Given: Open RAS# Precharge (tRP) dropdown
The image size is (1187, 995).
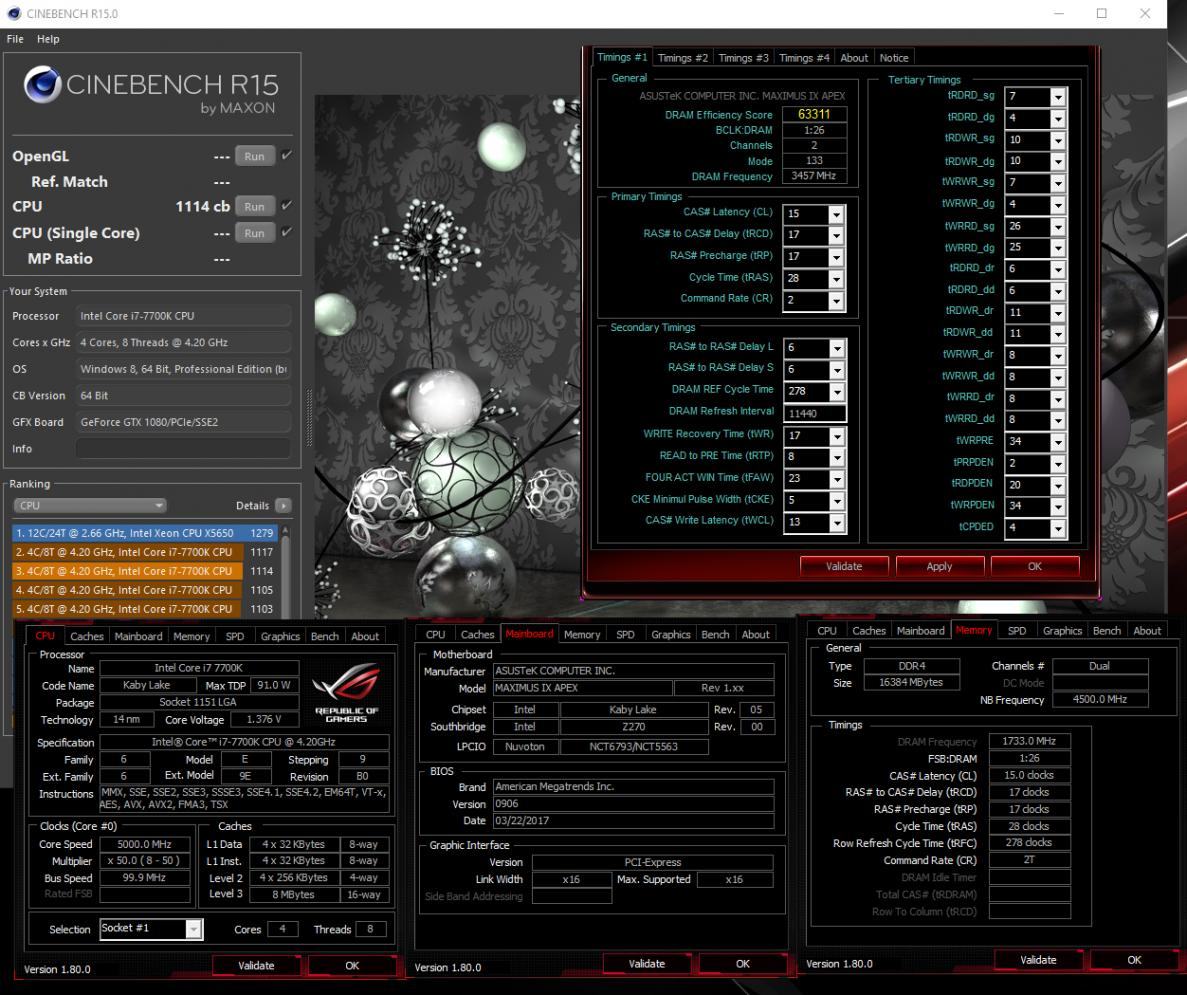Looking at the screenshot, I should pos(836,257).
